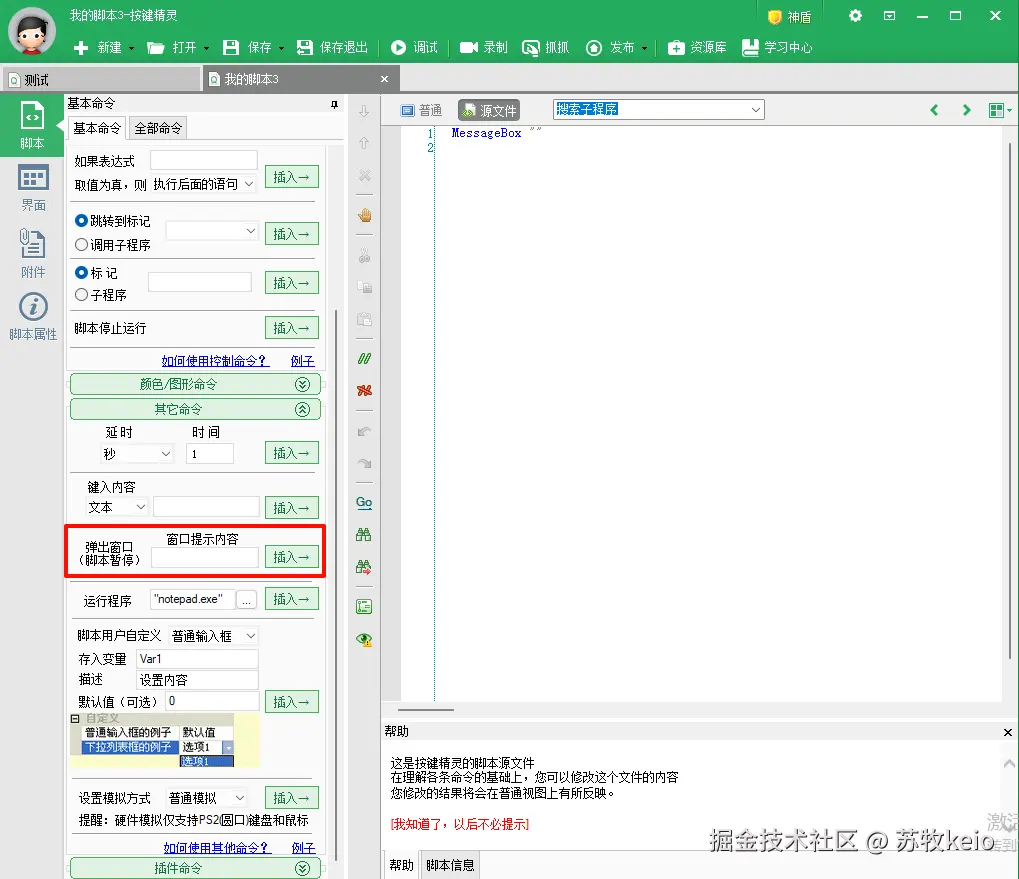This screenshot has width=1019, height=879.
Task: Open the 秒 delay unit dropdown
Action: pos(136,453)
